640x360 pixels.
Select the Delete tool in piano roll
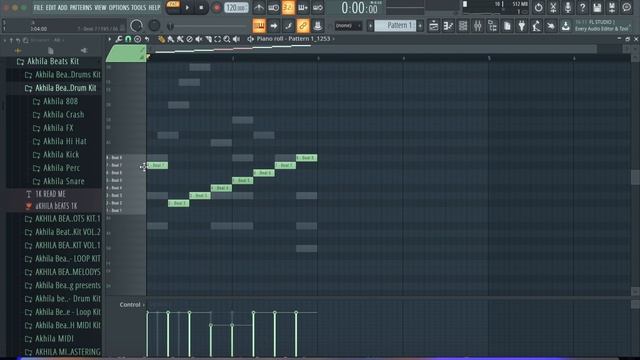click(189, 39)
